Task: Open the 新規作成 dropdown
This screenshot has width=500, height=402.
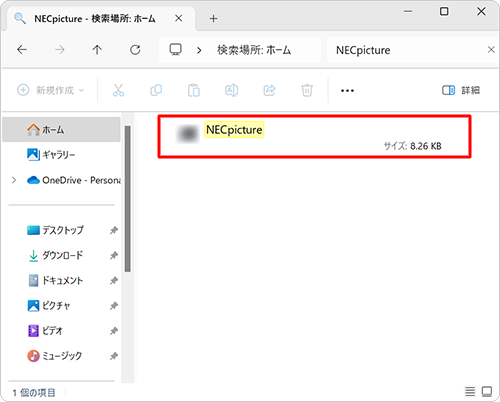Action: 50,90
